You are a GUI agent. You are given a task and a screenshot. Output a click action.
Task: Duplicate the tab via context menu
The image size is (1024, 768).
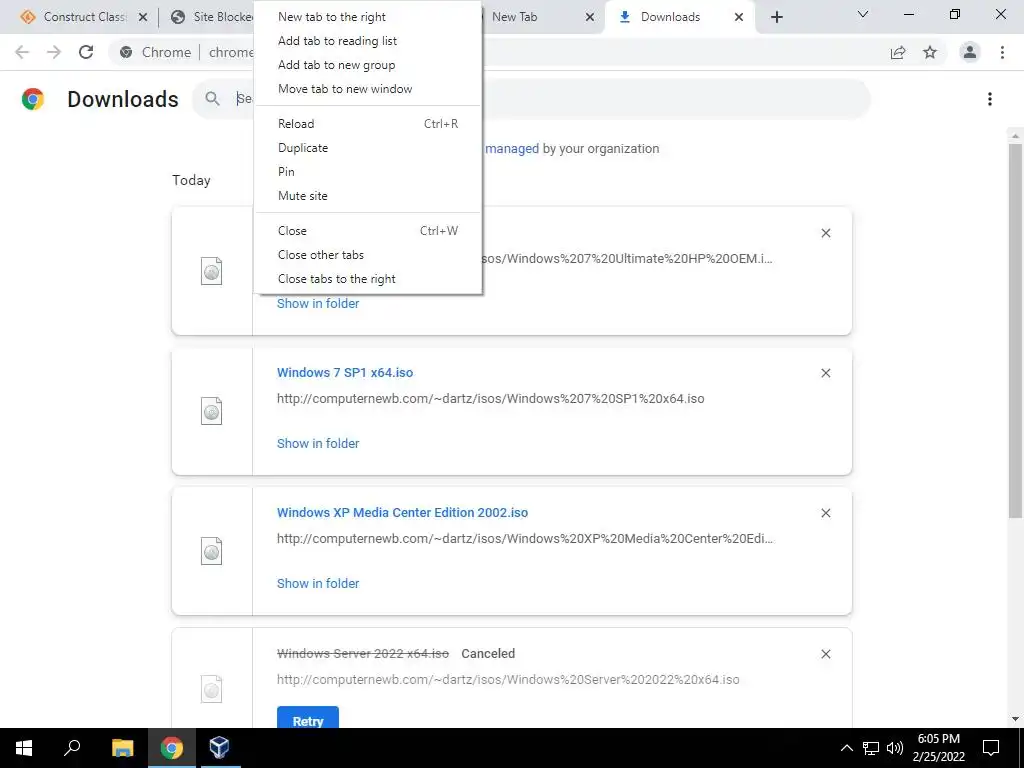(x=368, y=148)
